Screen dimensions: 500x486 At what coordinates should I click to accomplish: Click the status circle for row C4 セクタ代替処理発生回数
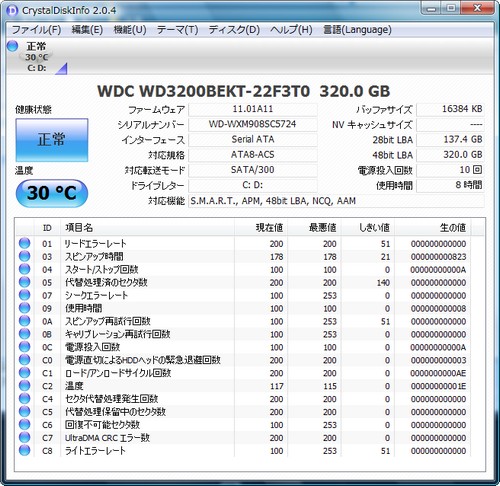tap(24, 399)
